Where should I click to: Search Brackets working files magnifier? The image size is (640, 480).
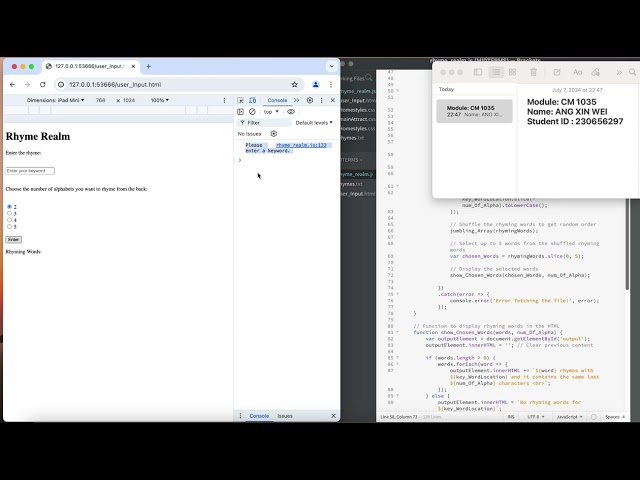click(369, 77)
